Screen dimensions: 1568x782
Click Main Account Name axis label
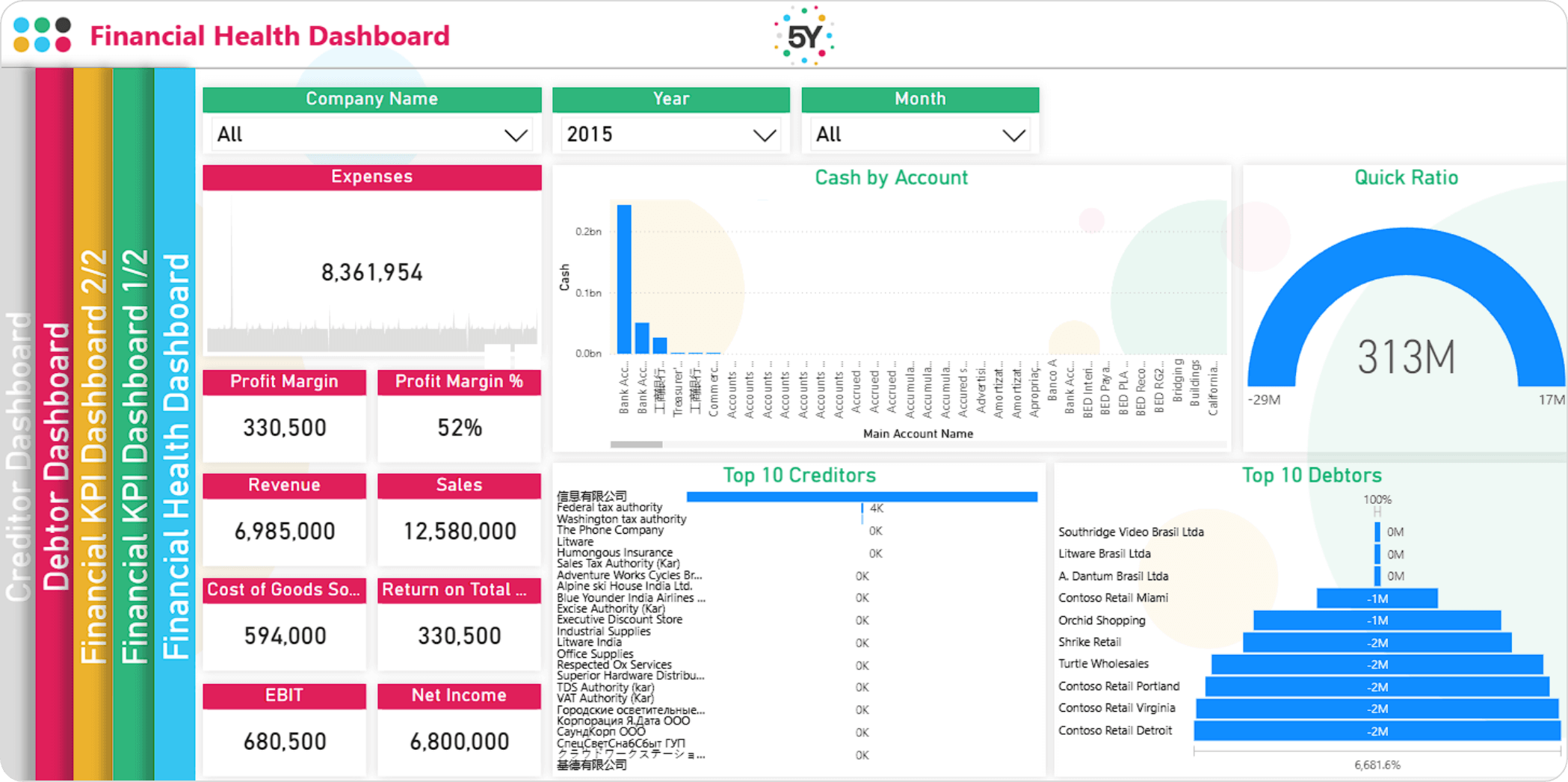pyautogui.click(x=918, y=434)
